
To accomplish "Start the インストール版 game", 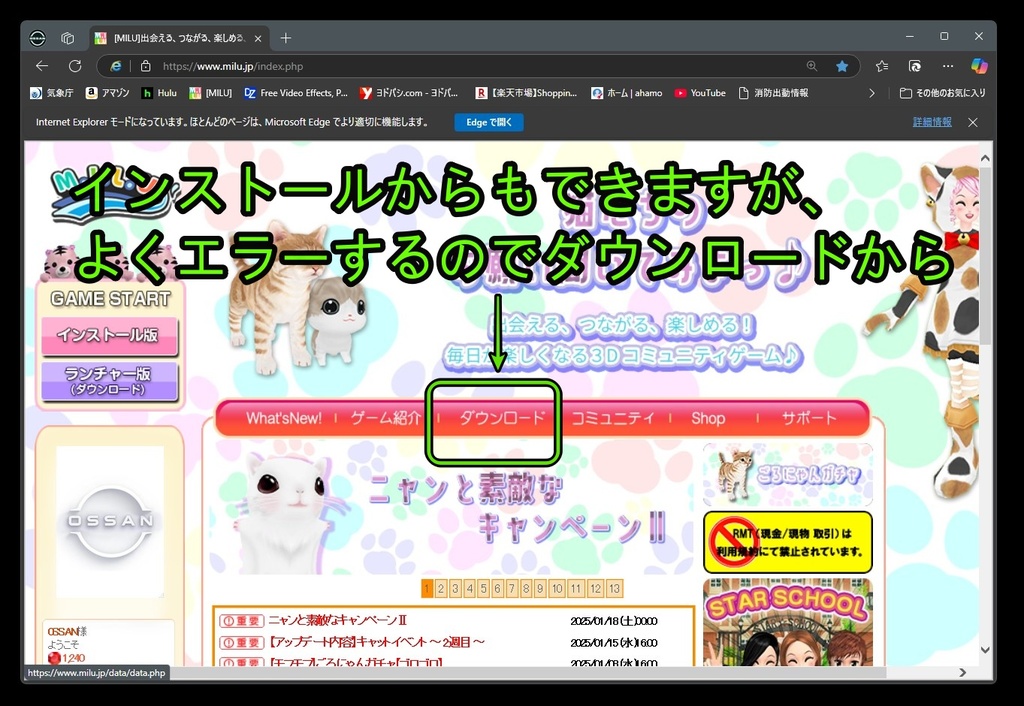I will tap(110, 336).
